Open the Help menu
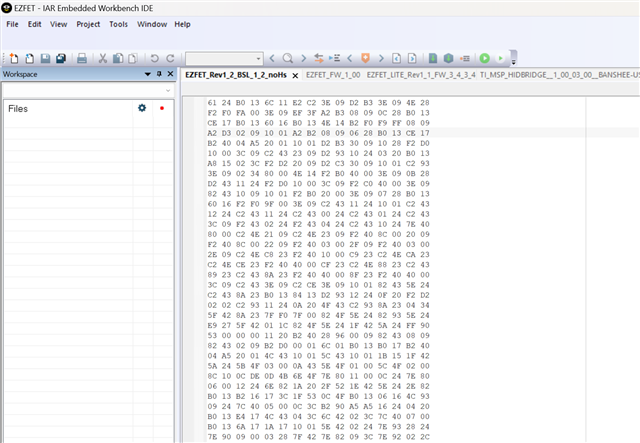640x443 pixels. [182, 24]
